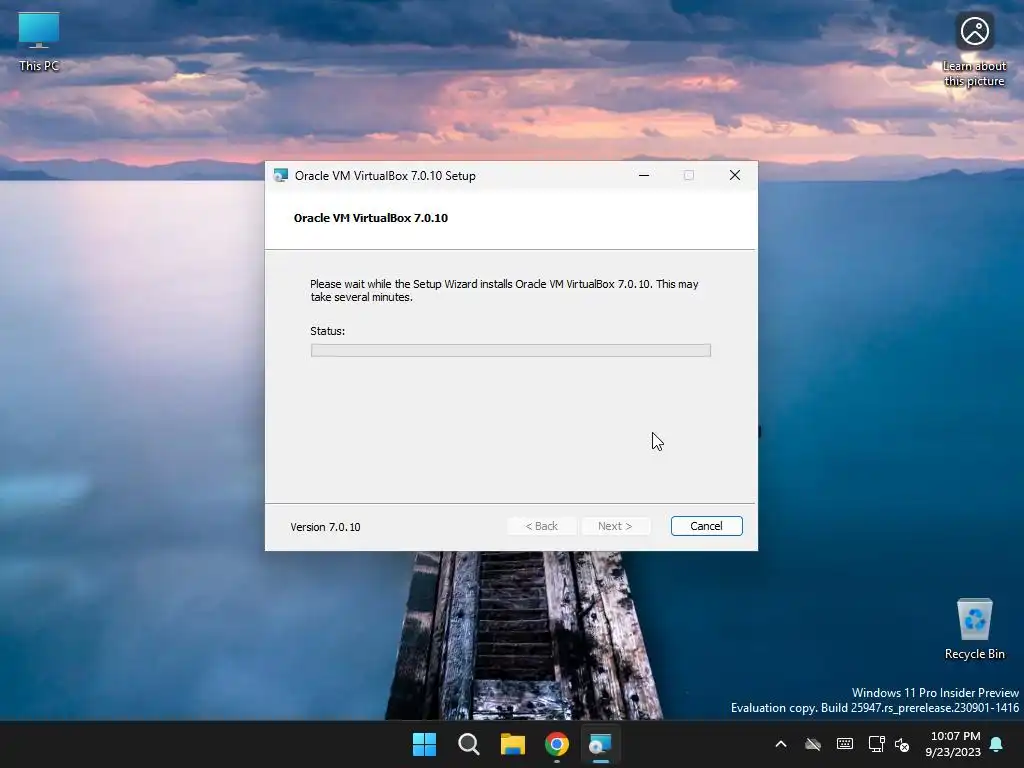Click the bold 'Oracle VM VirtualBox 7.0.10' heading
The width and height of the screenshot is (1024, 768).
pyautogui.click(x=371, y=218)
